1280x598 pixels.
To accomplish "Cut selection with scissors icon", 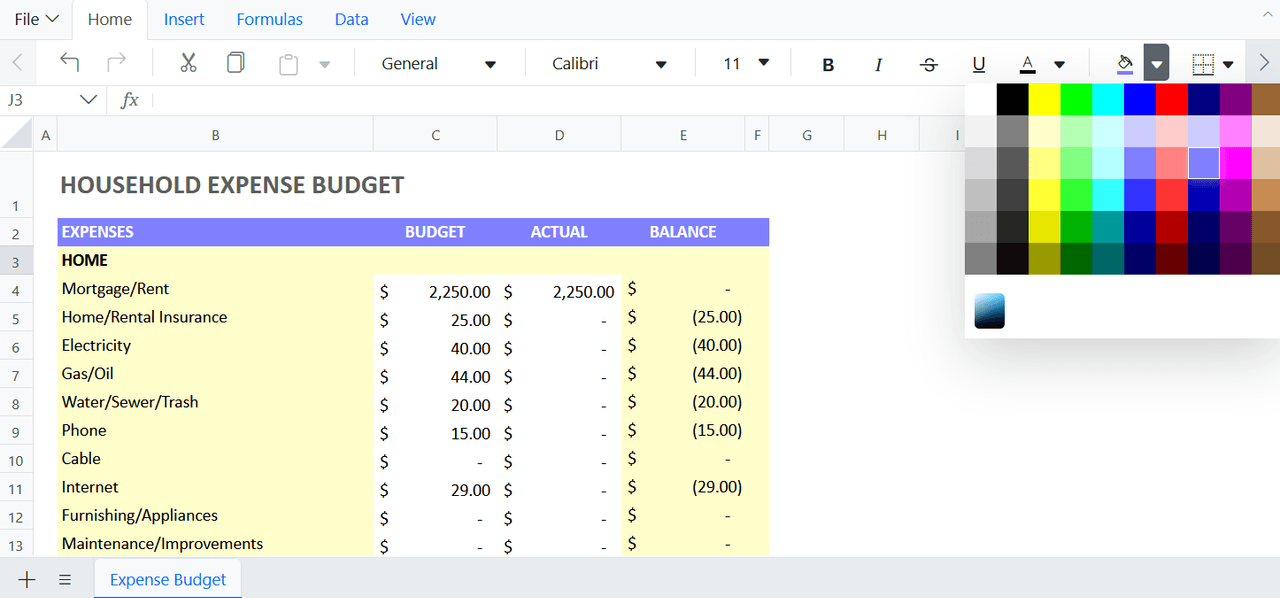I will tap(188, 63).
